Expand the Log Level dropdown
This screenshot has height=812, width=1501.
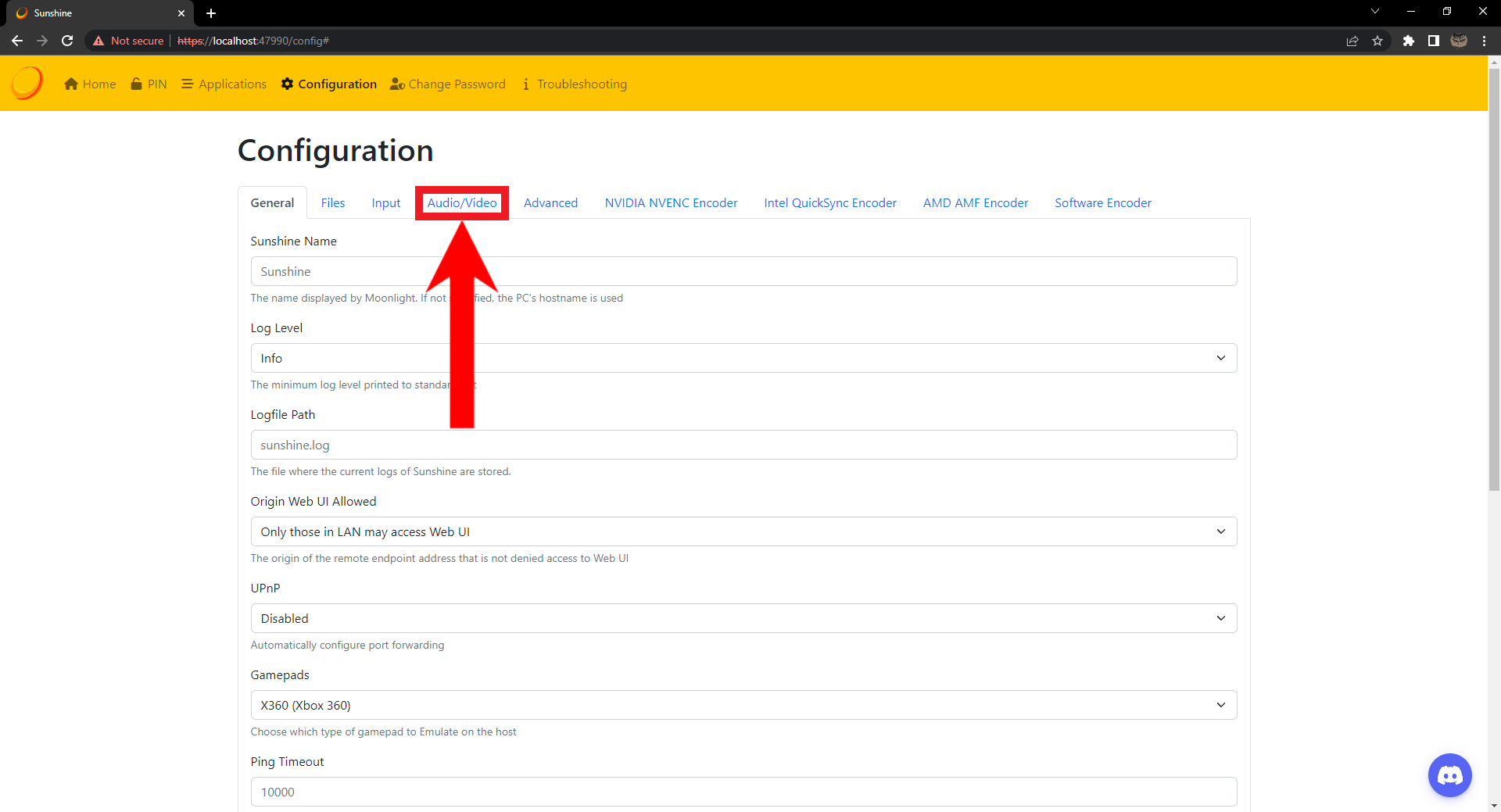point(743,358)
